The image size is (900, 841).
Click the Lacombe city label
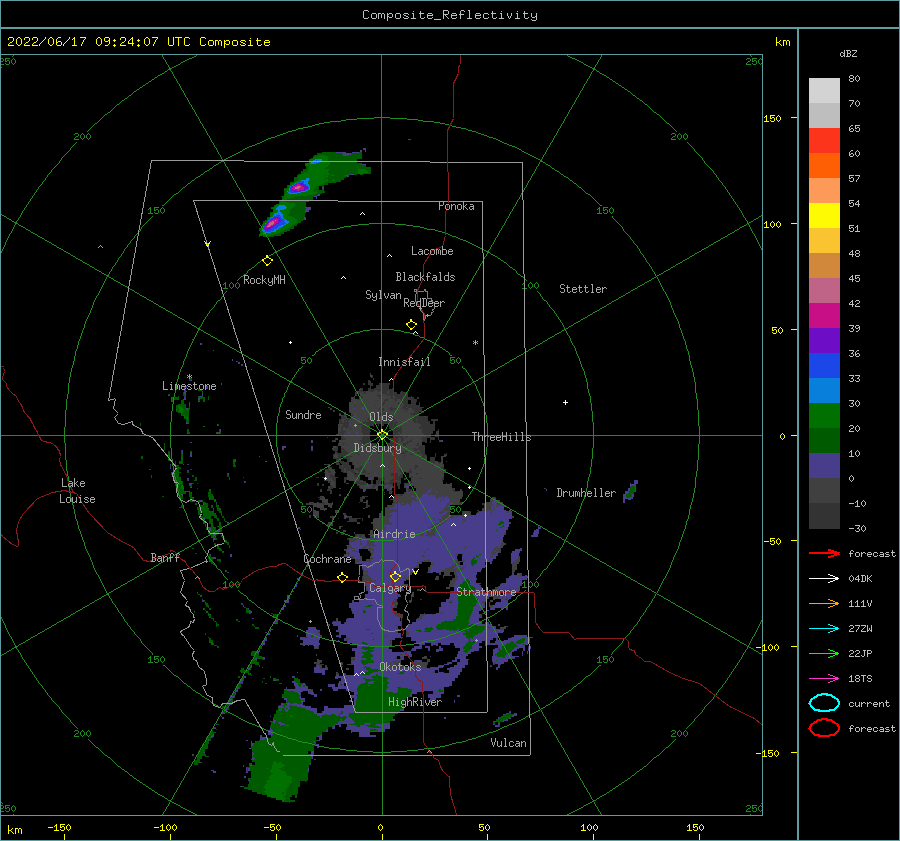point(432,251)
